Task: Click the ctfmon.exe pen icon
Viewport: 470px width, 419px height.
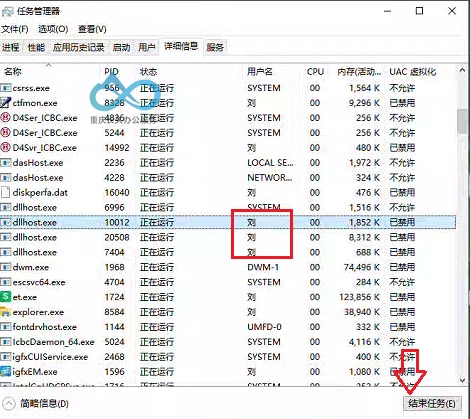Action: point(6,103)
